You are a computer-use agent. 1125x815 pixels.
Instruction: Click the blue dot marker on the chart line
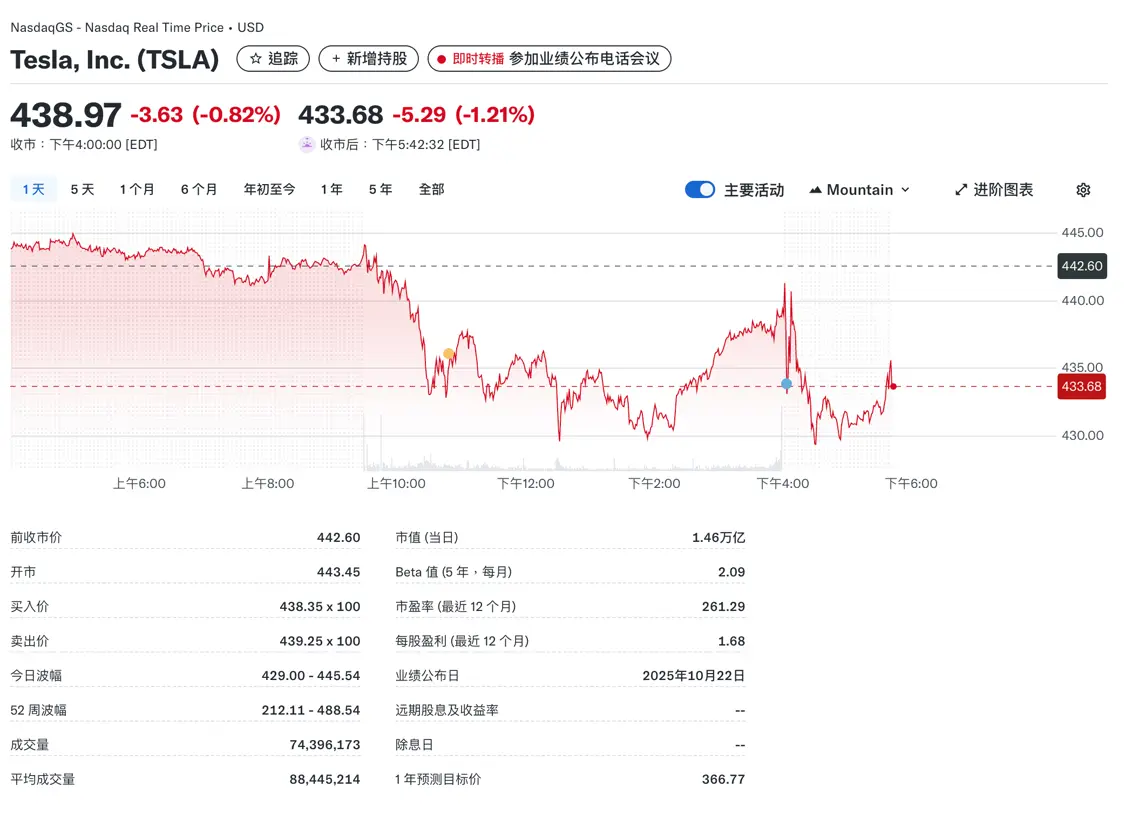(786, 384)
